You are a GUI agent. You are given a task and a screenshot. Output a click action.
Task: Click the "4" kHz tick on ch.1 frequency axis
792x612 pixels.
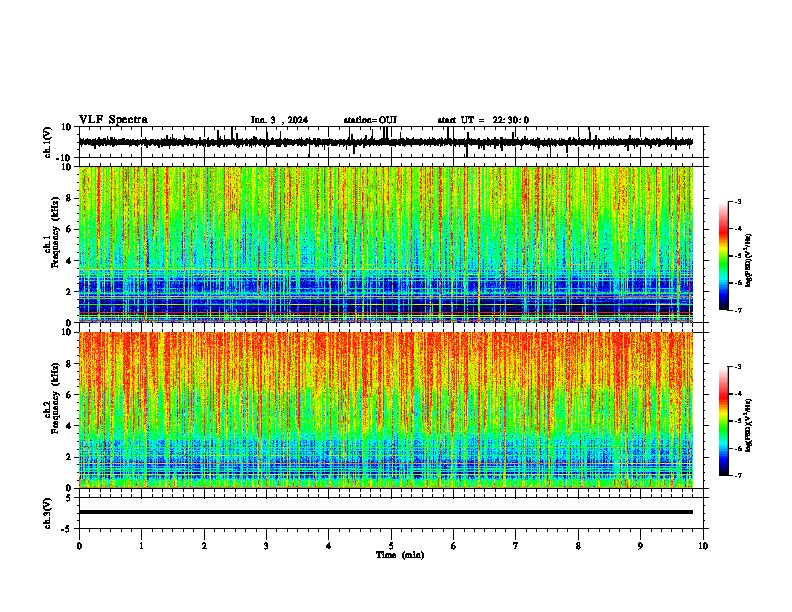pyautogui.click(x=69, y=261)
